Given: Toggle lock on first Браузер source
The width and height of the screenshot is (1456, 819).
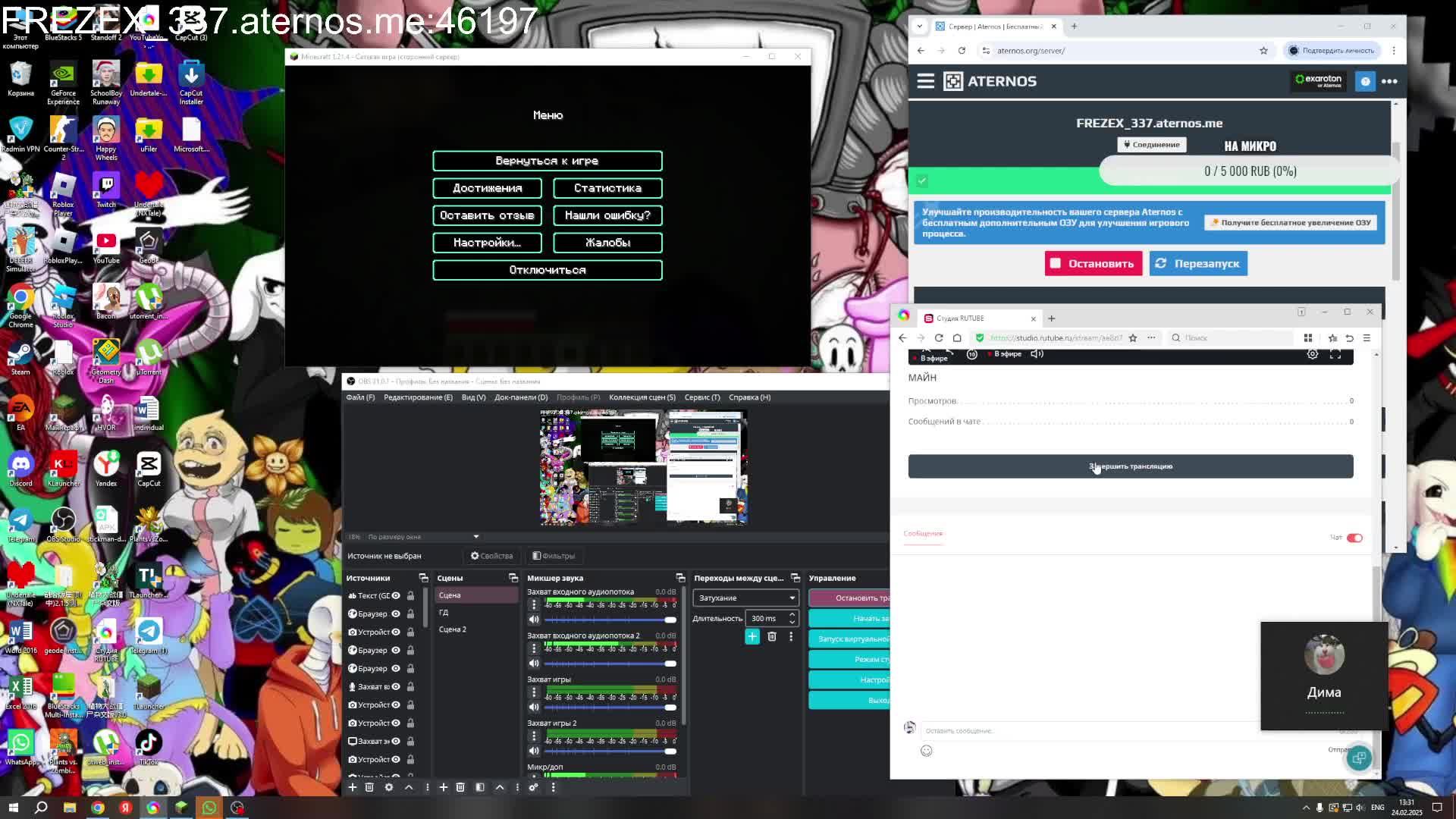Looking at the screenshot, I should 410,614.
